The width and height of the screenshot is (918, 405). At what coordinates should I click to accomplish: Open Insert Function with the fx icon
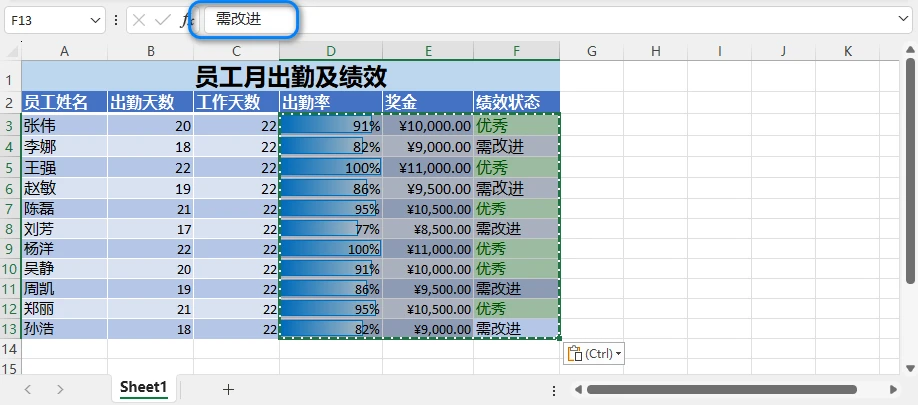coord(186,20)
